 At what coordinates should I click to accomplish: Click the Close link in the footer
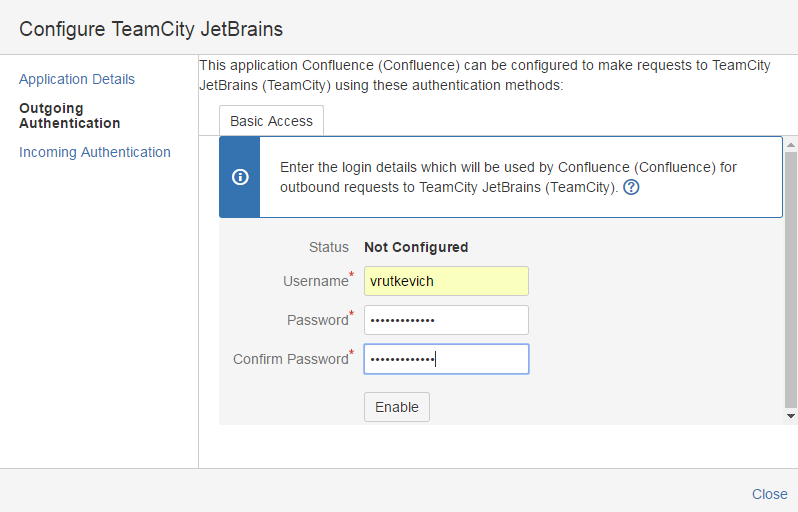click(x=769, y=494)
